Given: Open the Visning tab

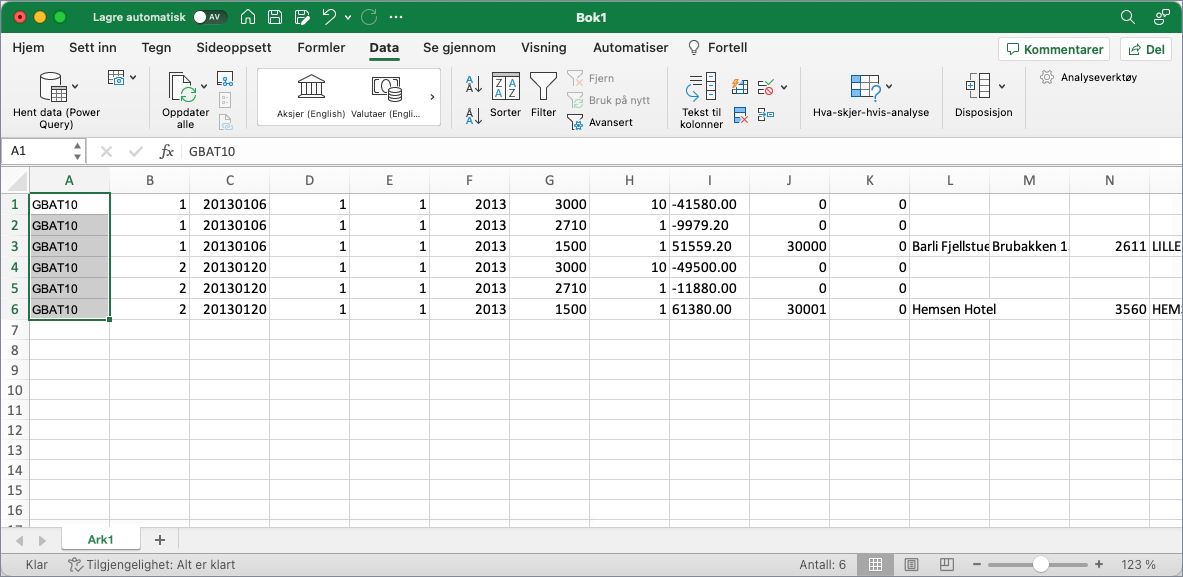Looking at the screenshot, I should tap(544, 48).
